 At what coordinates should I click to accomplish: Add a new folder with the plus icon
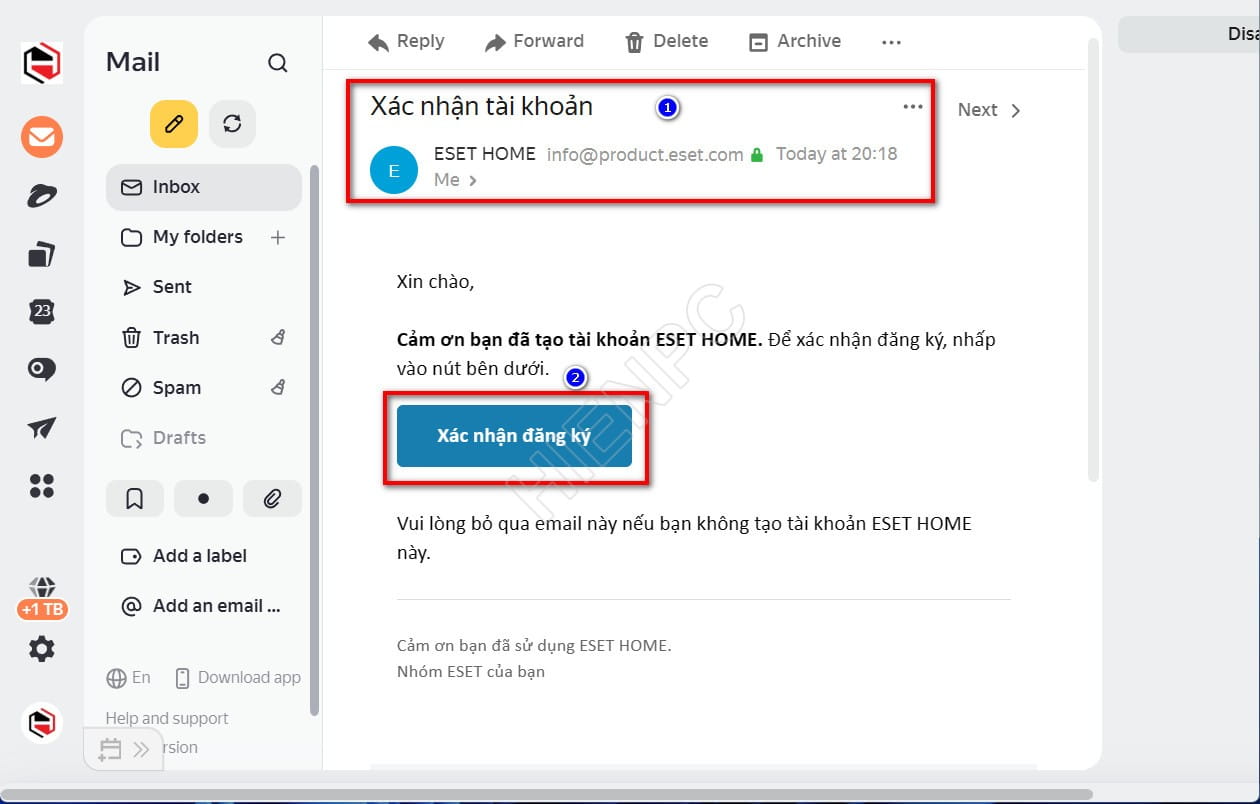click(x=278, y=237)
